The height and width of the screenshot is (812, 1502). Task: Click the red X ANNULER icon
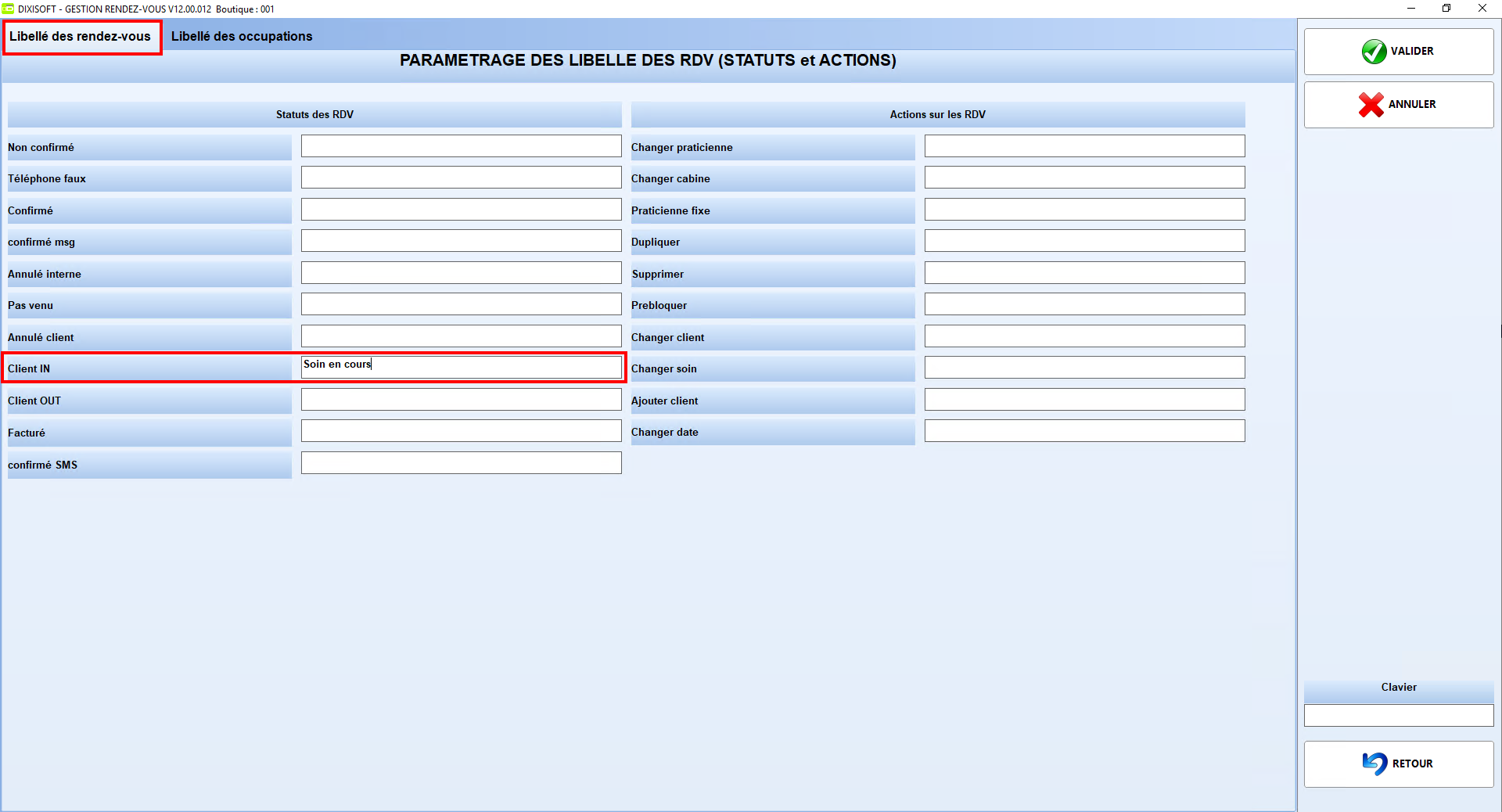(1371, 104)
